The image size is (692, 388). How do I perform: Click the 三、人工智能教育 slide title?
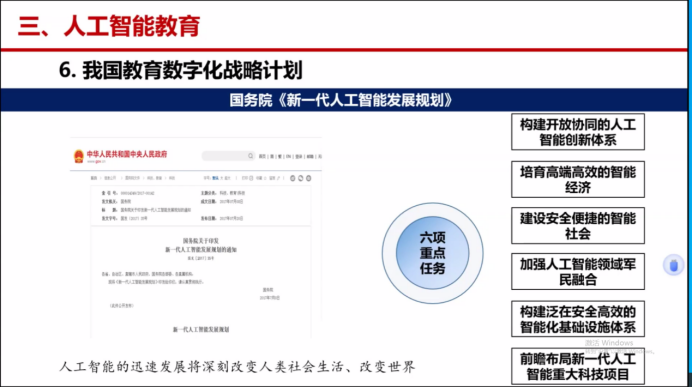tap(109, 26)
